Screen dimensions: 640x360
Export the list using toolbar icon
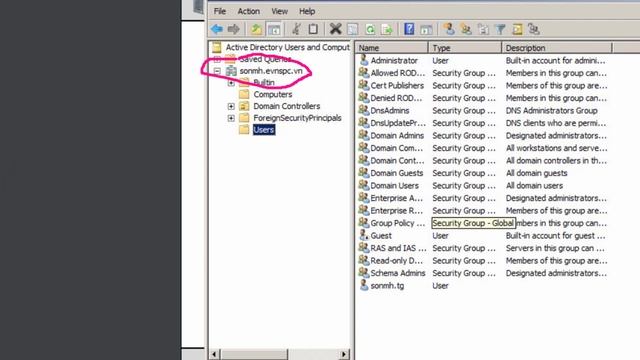386,29
